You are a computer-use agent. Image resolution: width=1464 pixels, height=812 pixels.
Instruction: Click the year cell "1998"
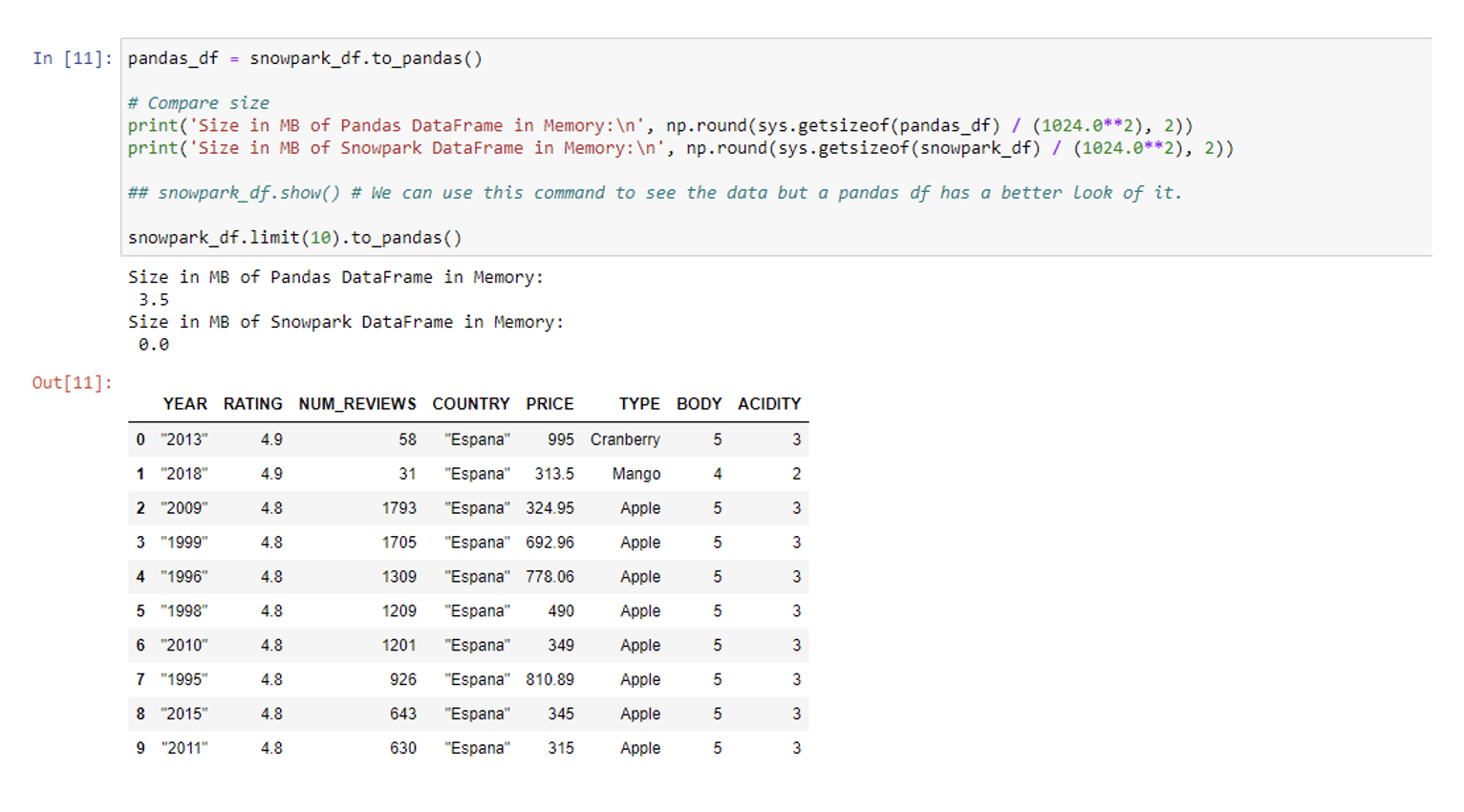(x=184, y=611)
